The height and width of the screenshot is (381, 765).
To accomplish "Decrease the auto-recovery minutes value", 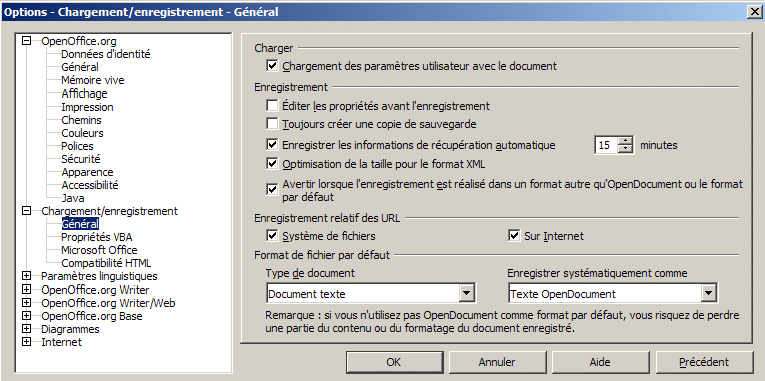I will click(625, 149).
